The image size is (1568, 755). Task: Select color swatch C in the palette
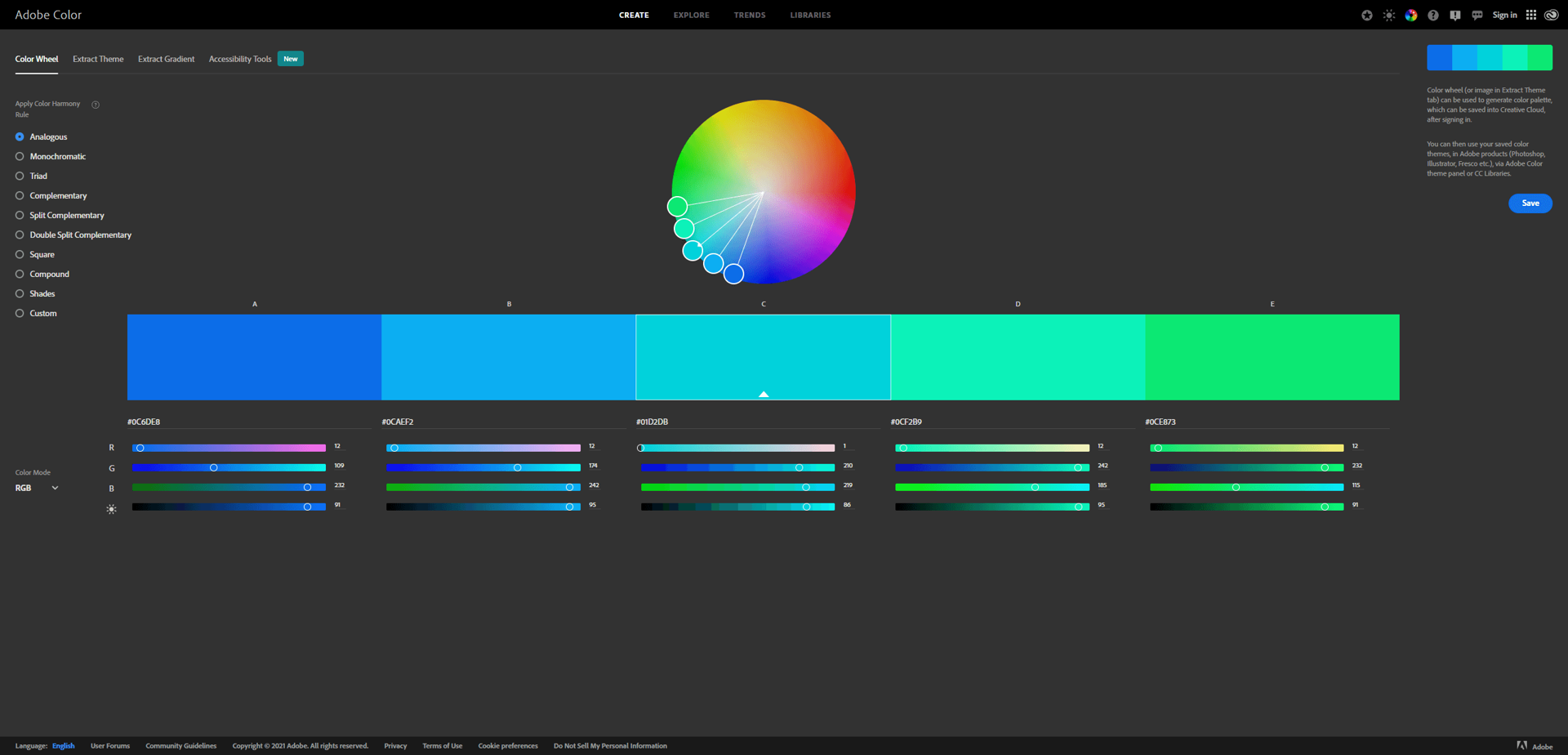tap(762, 357)
